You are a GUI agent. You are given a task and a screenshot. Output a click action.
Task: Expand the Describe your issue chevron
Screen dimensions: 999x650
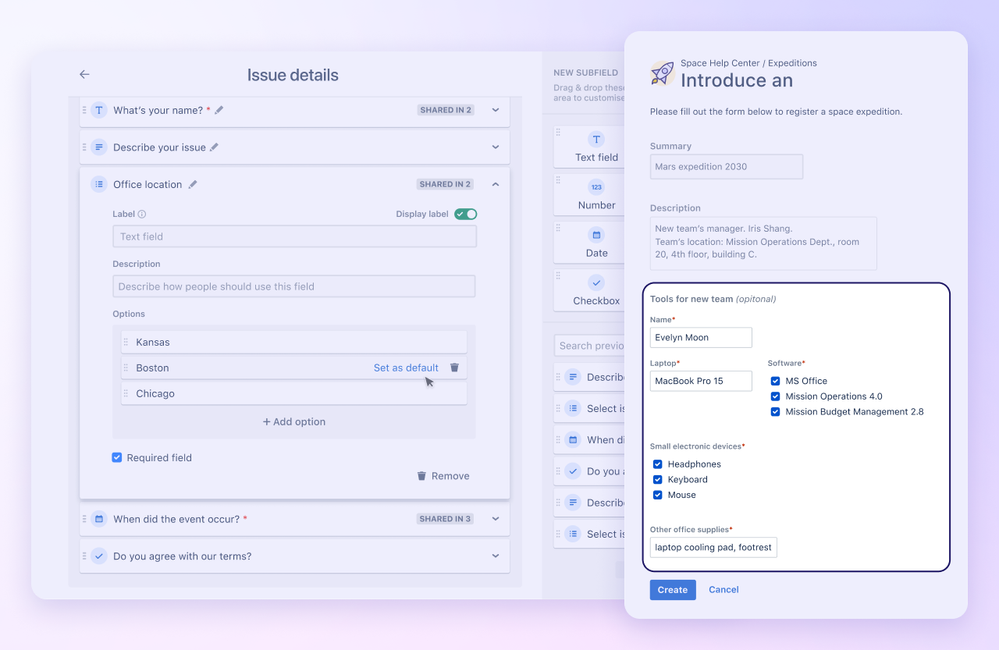(496, 147)
